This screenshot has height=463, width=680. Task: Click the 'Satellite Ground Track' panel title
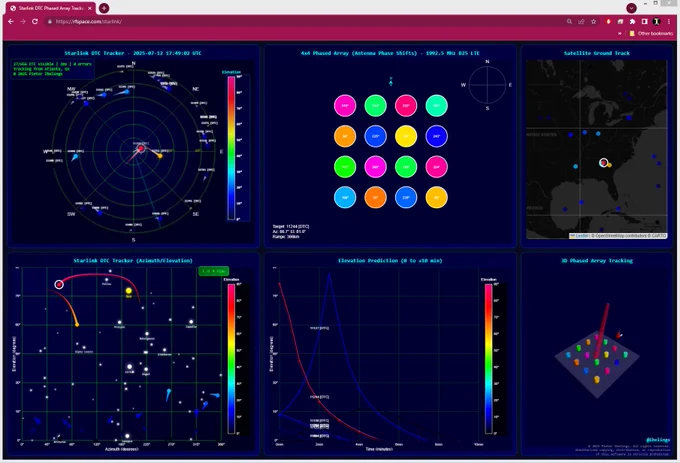(x=596, y=53)
